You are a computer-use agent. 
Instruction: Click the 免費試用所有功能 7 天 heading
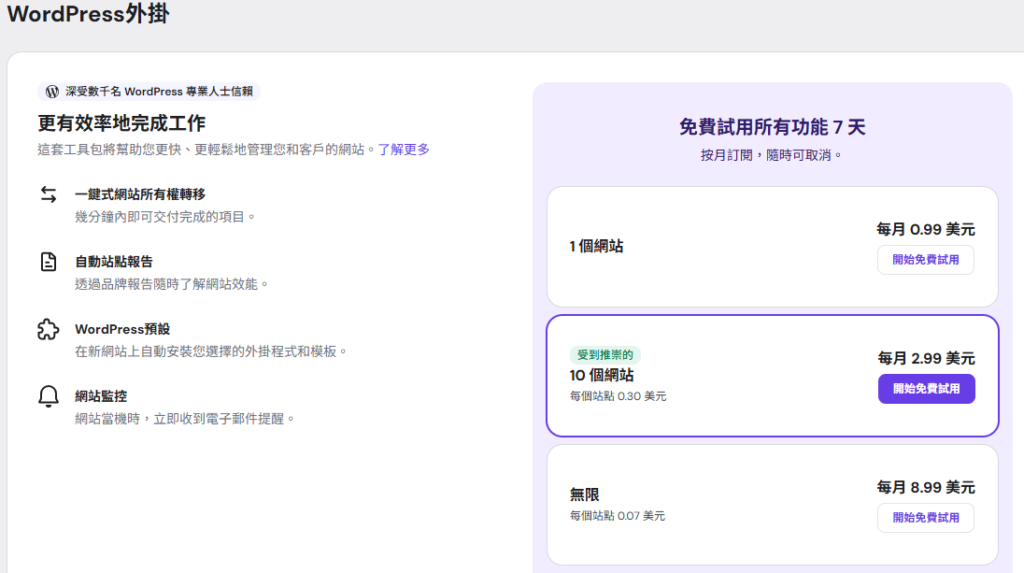[772, 127]
